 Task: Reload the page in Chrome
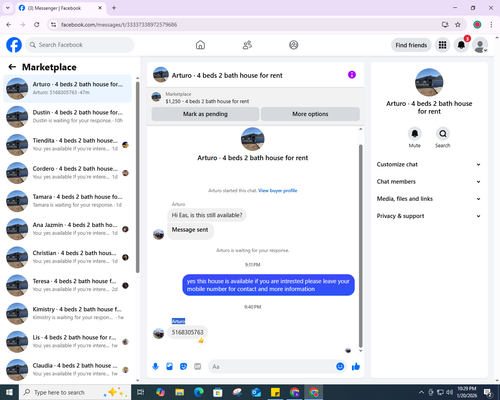click(x=37, y=25)
